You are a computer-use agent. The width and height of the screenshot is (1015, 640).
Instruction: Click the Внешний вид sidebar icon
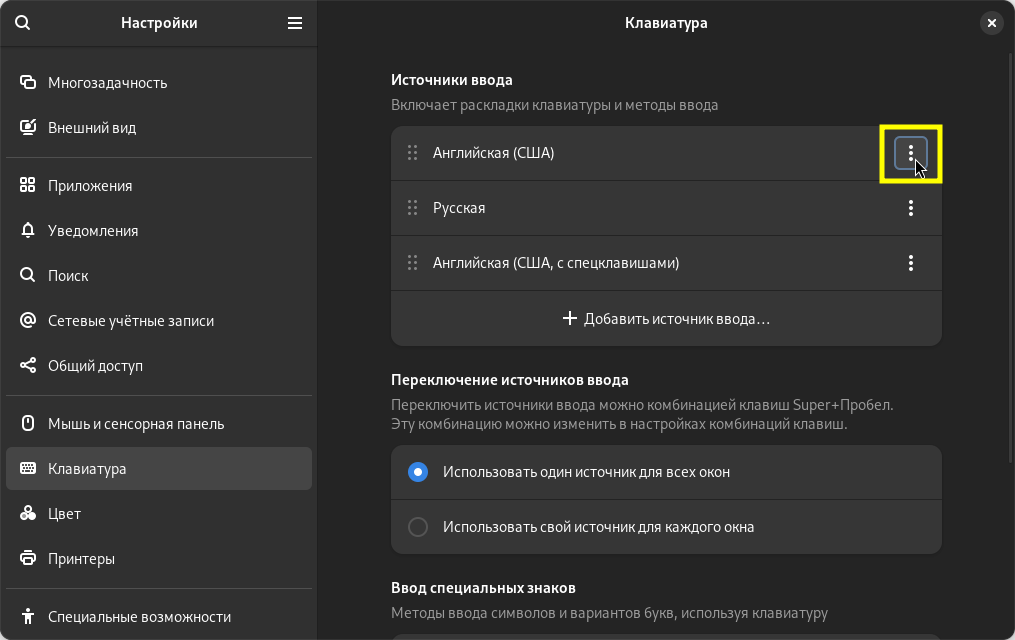(28, 128)
